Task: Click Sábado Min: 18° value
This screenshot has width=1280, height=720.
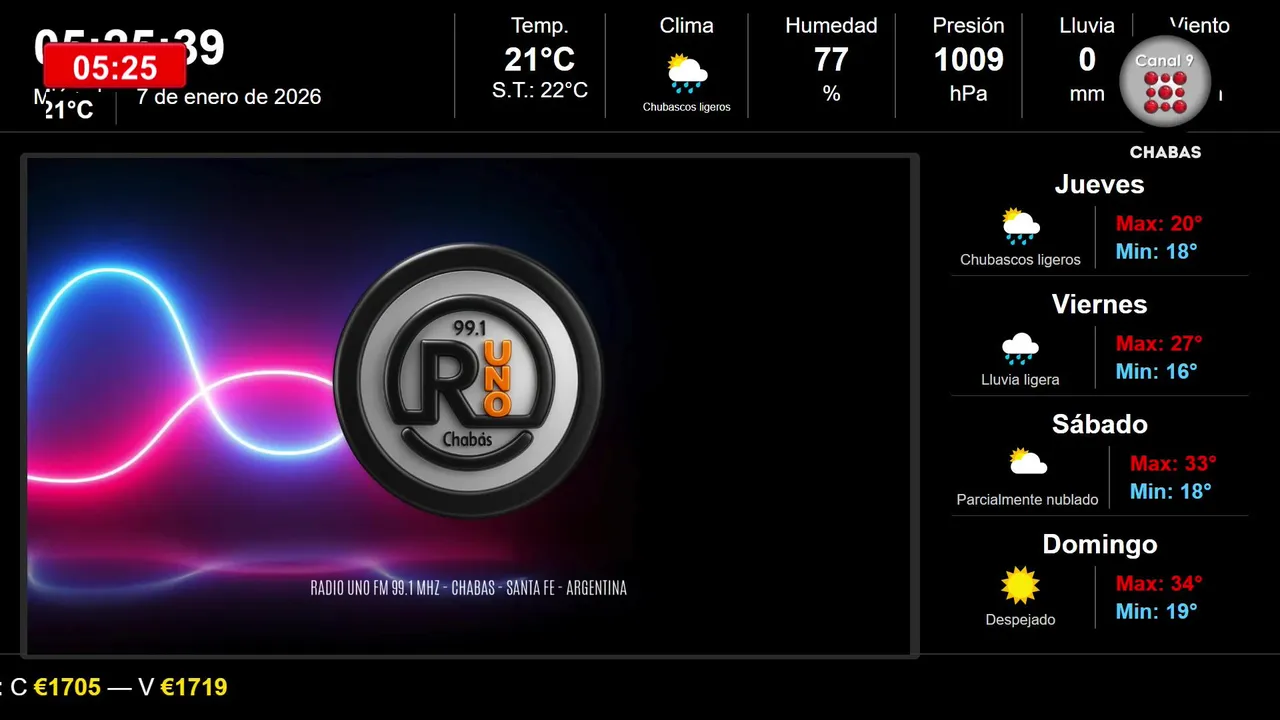Action: (x=1170, y=492)
